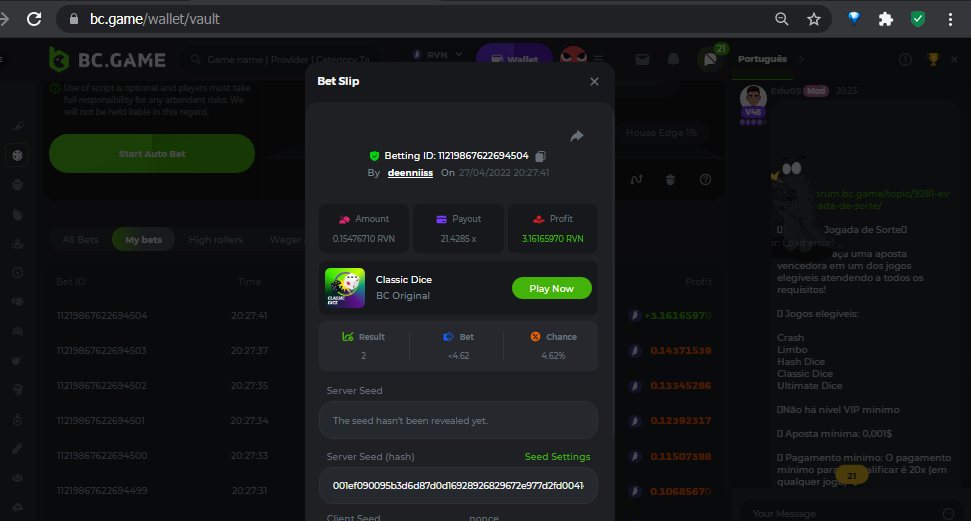
Task: Bookmark page with the star icon
Action: click(814, 19)
